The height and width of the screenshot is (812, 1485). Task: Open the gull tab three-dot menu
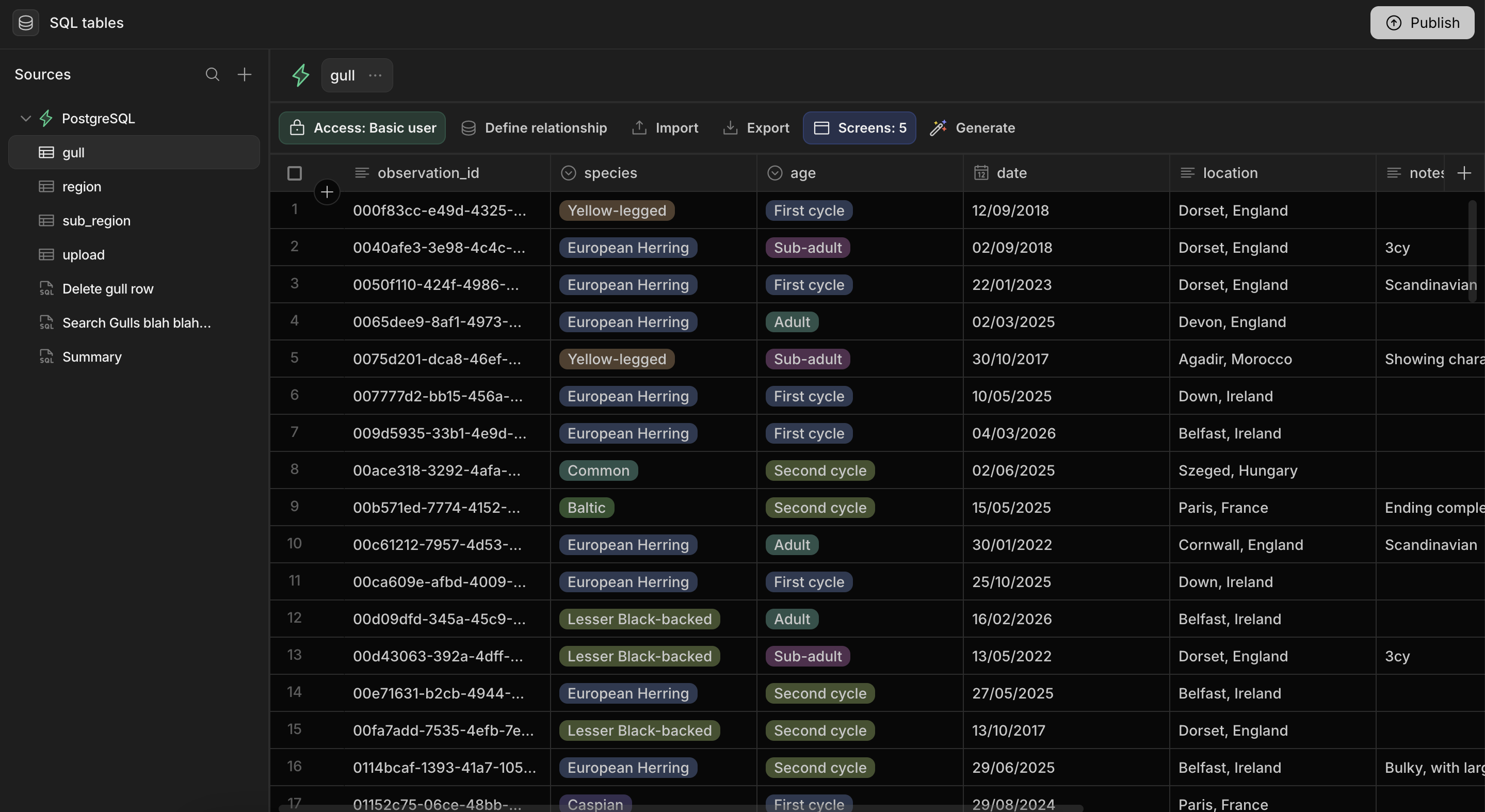point(375,75)
